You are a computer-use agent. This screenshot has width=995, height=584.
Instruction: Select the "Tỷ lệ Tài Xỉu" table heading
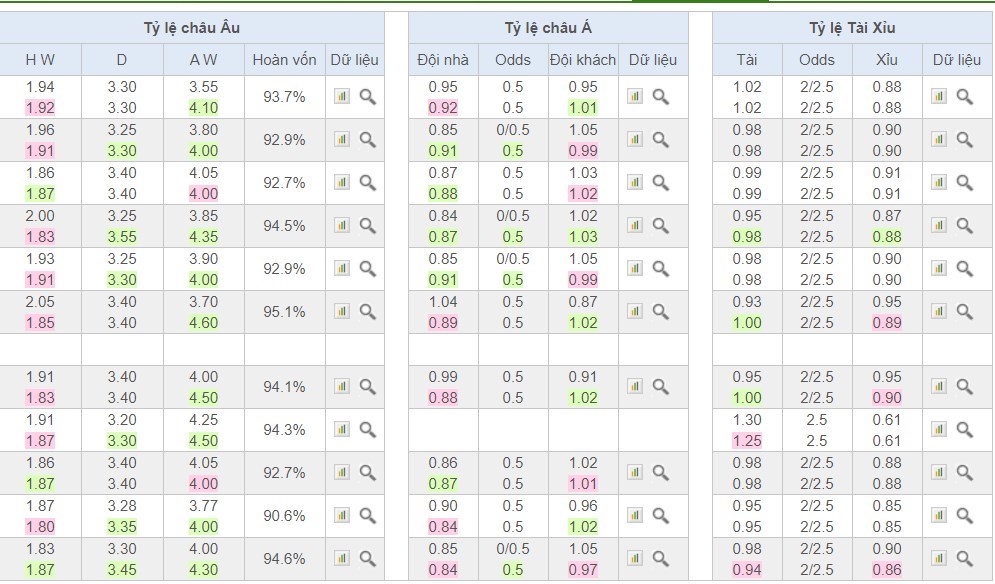pyautogui.click(x=852, y=28)
